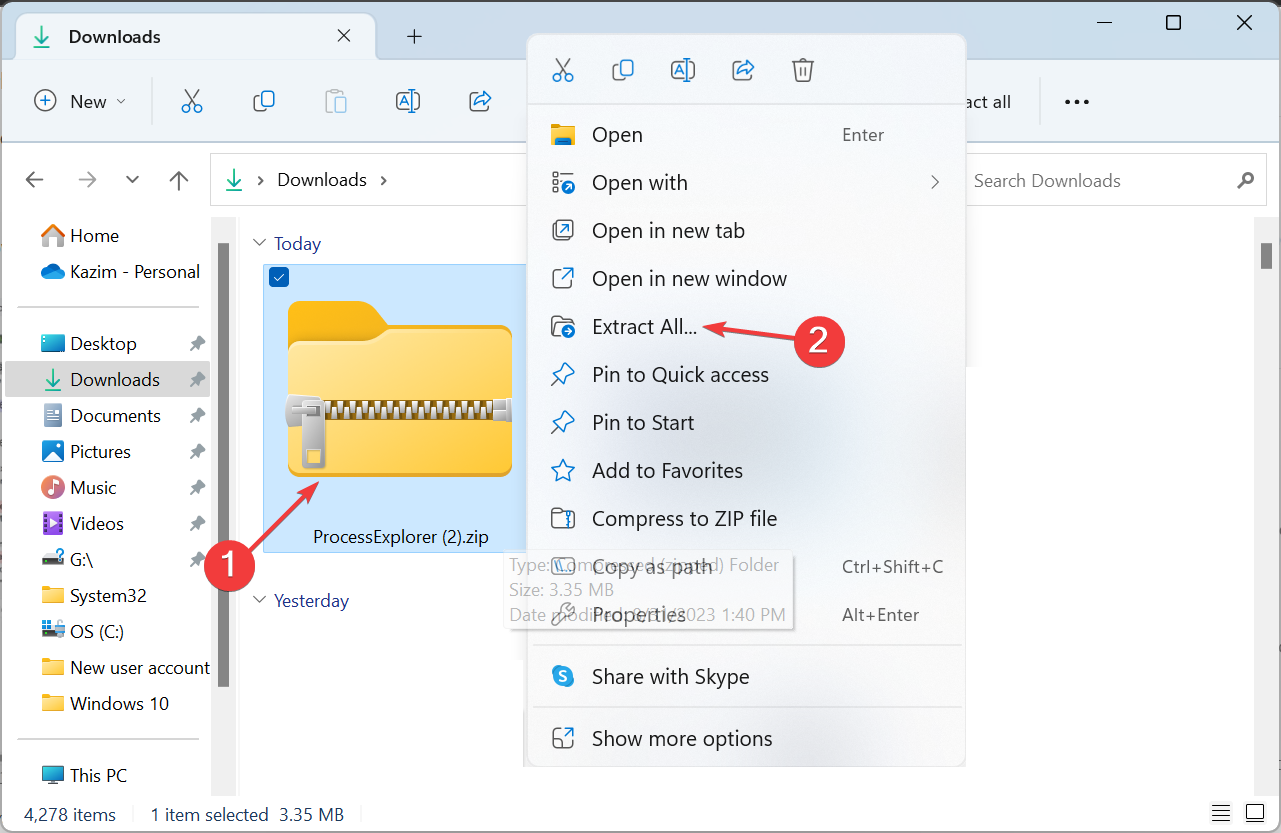Click the Delete trash icon in context menu
The height and width of the screenshot is (833, 1281).
[803, 70]
